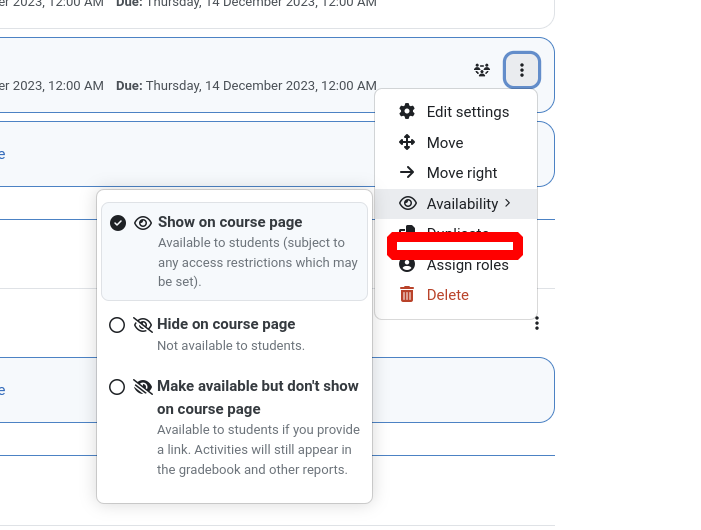The image size is (701, 530).
Task: Open the three-dot menu below the dropdown
Action: 537,323
